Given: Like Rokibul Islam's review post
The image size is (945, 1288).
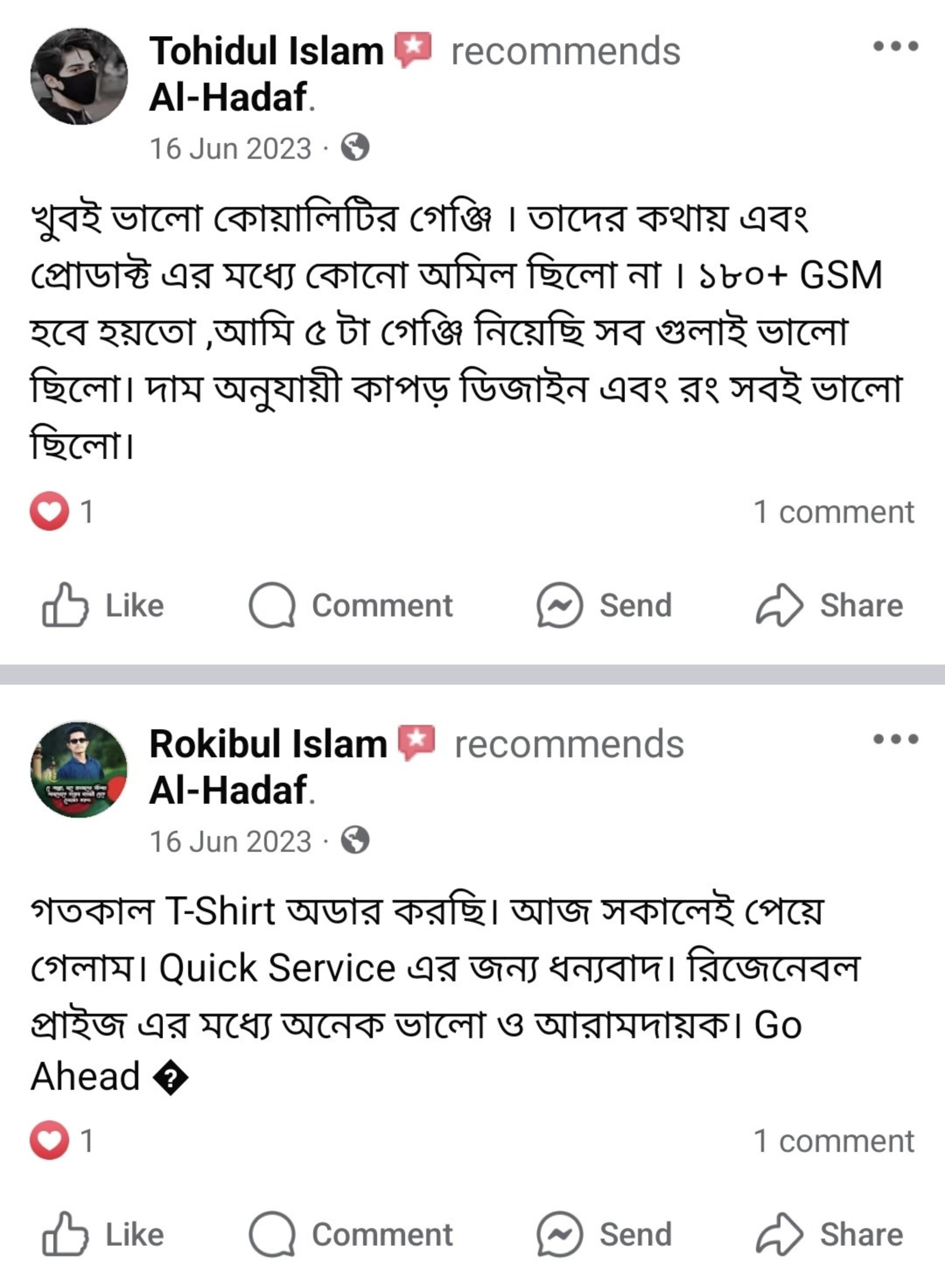Looking at the screenshot, I should [x=103, y=1234].
